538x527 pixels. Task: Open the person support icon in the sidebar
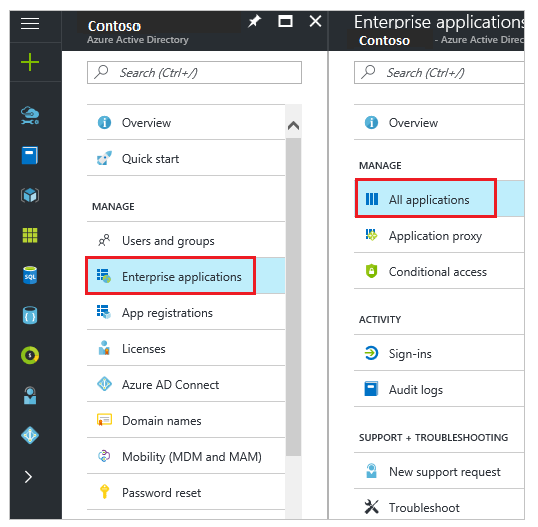tap(30, 395)
